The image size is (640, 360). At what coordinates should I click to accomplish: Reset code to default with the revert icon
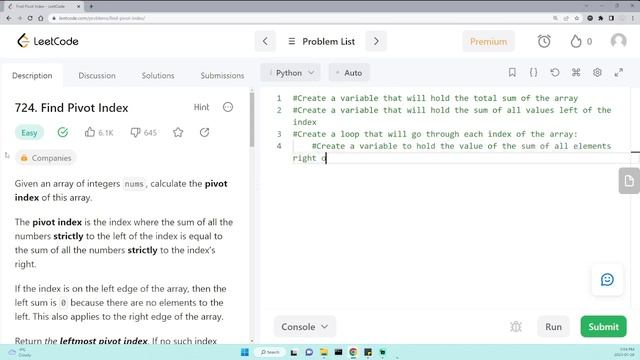(555, 73)
